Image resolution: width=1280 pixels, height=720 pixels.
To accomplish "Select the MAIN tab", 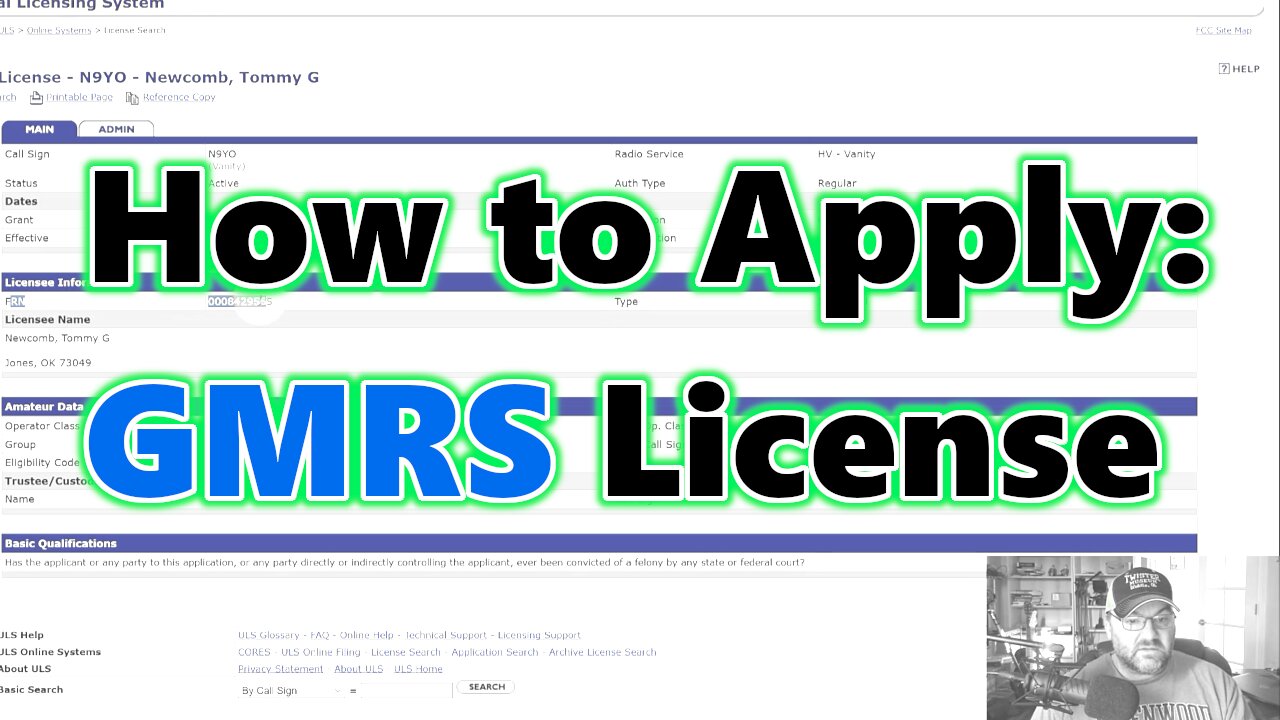I will tap(40, 129).
